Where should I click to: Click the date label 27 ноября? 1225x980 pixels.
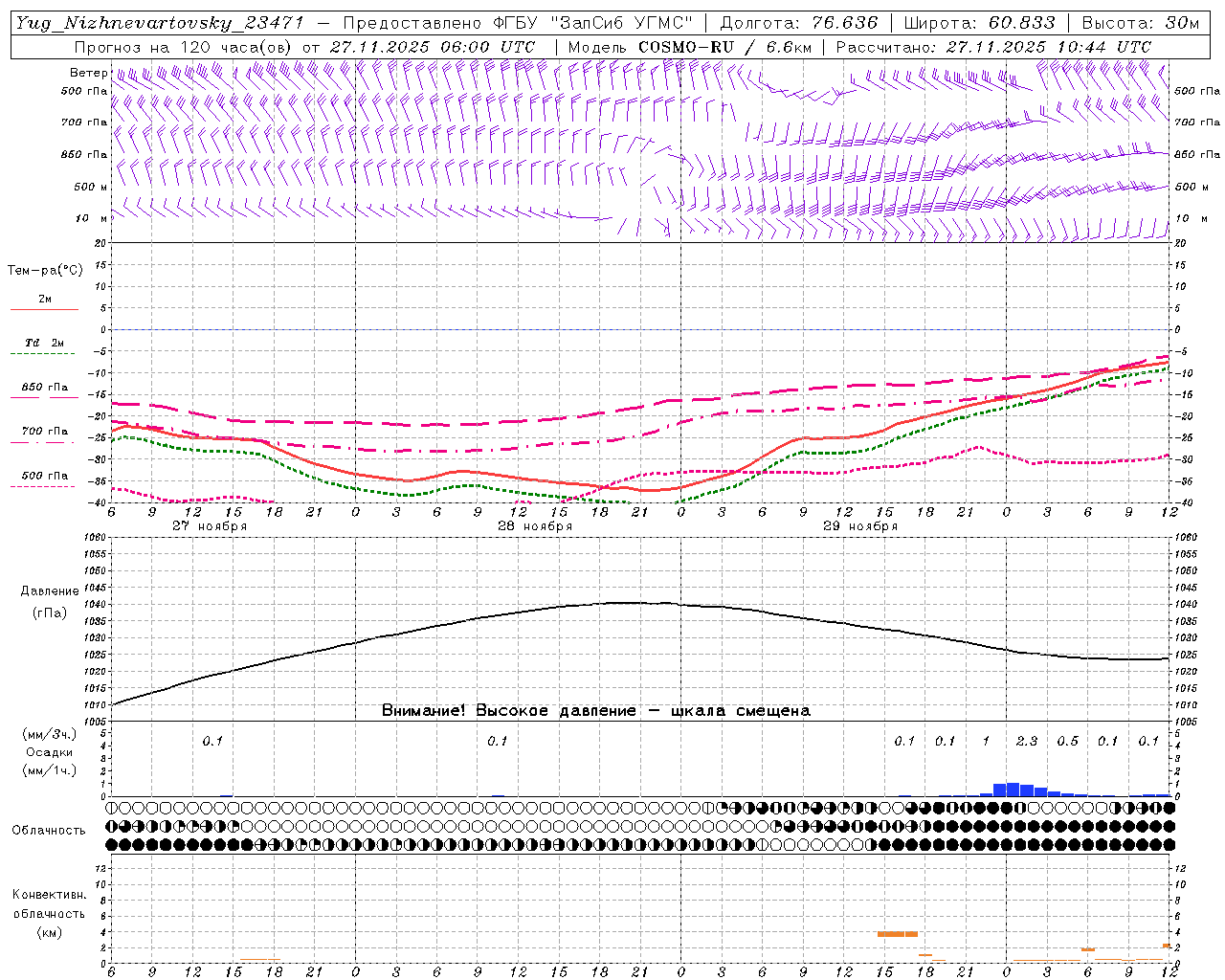tap(210, 526)
